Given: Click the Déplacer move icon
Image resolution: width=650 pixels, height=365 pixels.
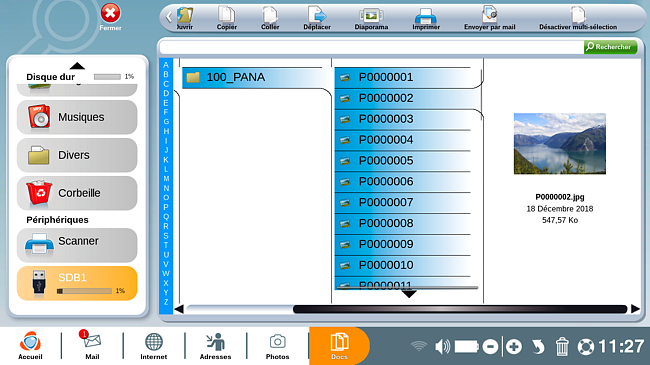Looking at the screenshot, I should [x=317, y=15].
